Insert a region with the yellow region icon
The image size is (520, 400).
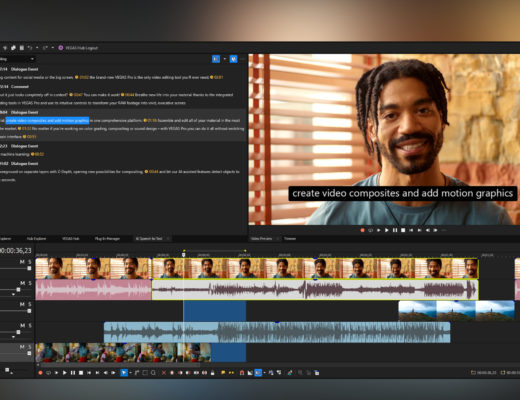coord(231,373)
